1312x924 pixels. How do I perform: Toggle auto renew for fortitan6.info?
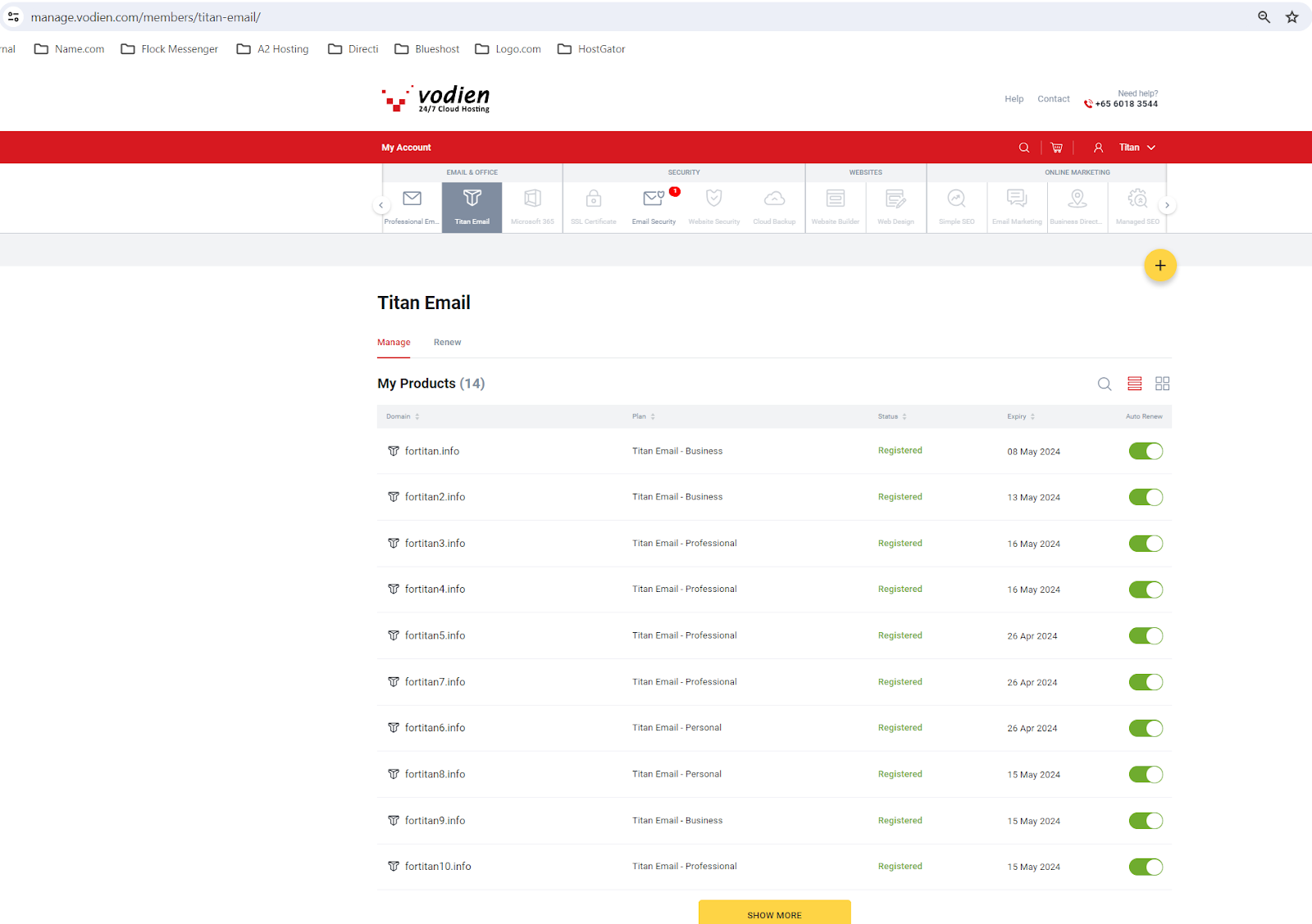click(x=1146, y=728)
